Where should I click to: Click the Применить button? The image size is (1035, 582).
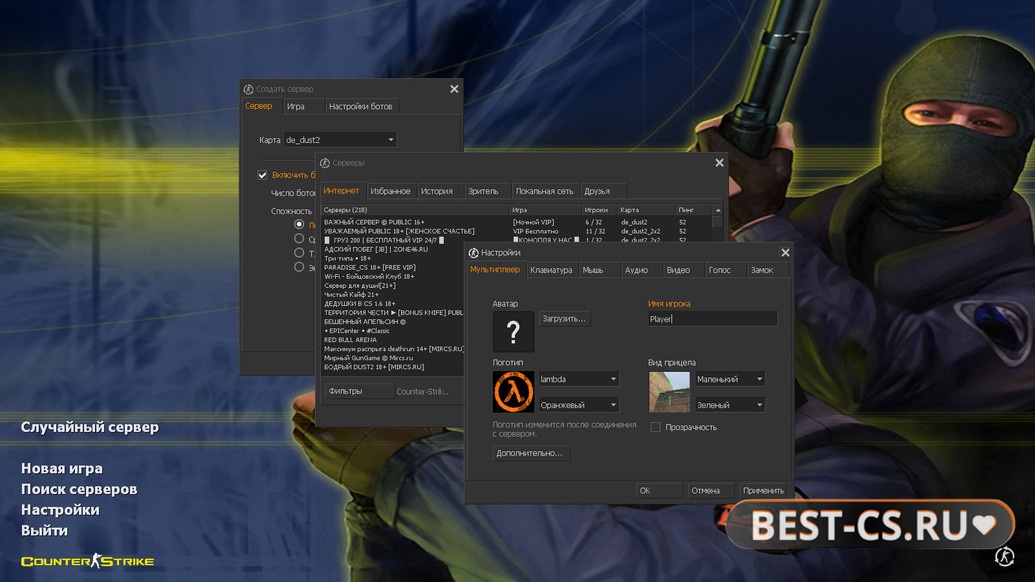point(764,490)
